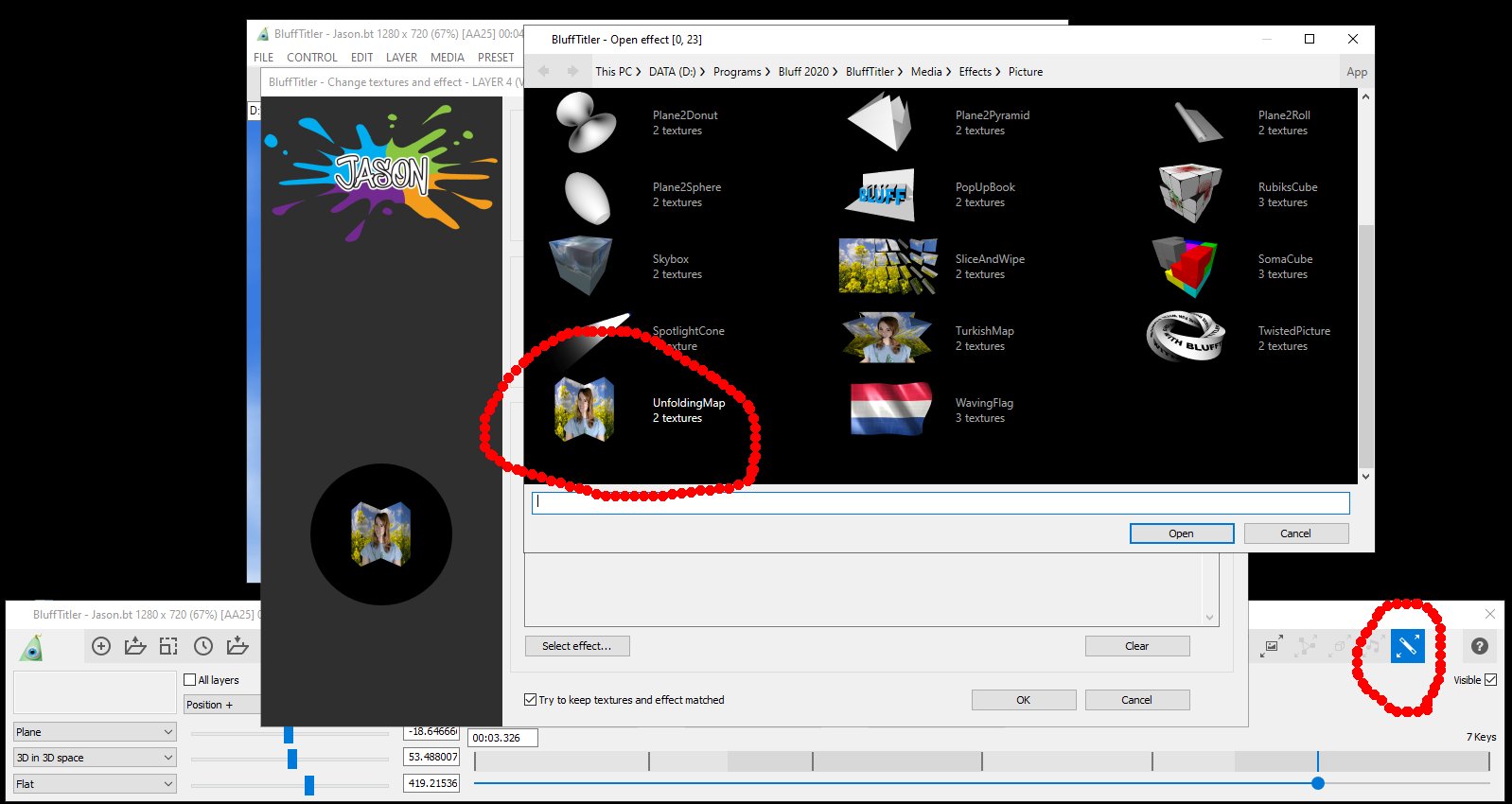Click the first position slider thumb
This screenshot has width=1512, height=804.
pos(289,734)
